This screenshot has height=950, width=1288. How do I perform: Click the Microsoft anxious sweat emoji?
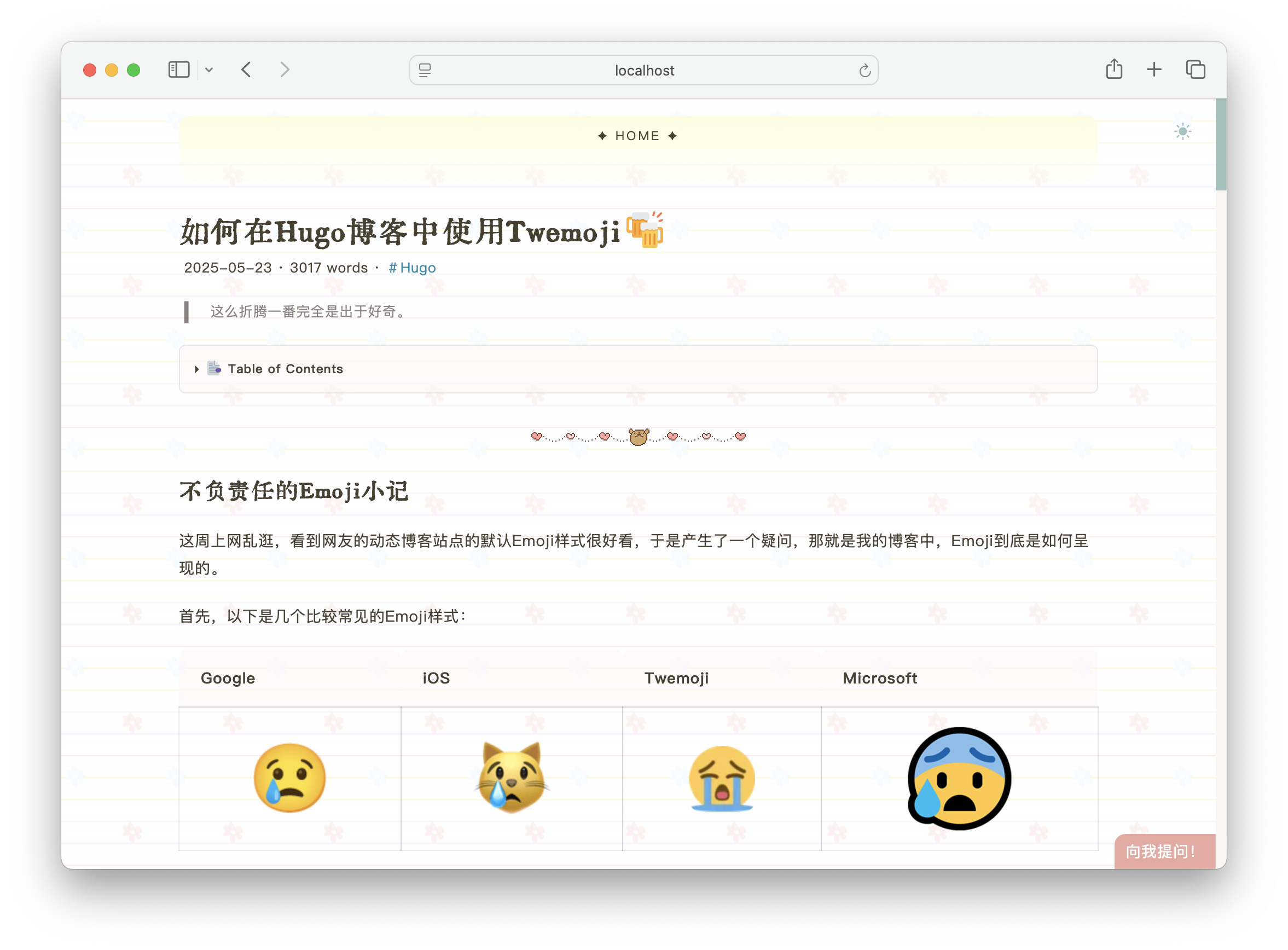(959, 778)
